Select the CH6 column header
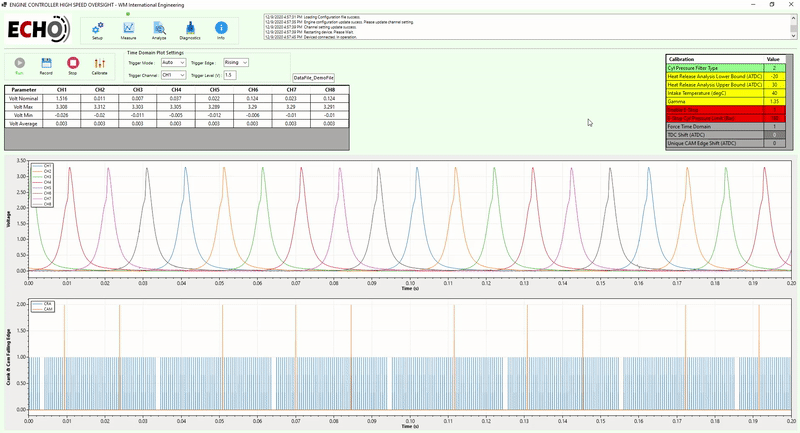The width and height of the screenshot is (800, 433). click(253, 90)
